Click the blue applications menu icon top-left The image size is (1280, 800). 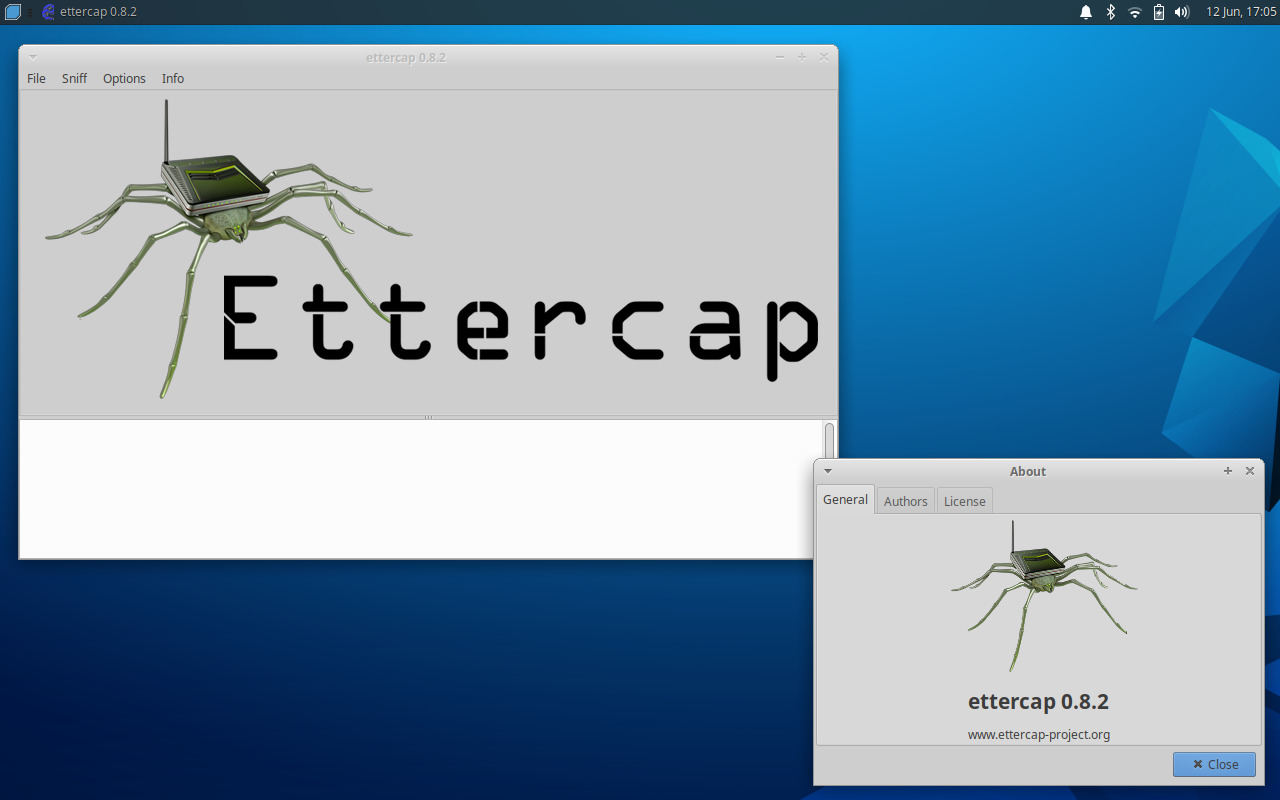point(12,11)
